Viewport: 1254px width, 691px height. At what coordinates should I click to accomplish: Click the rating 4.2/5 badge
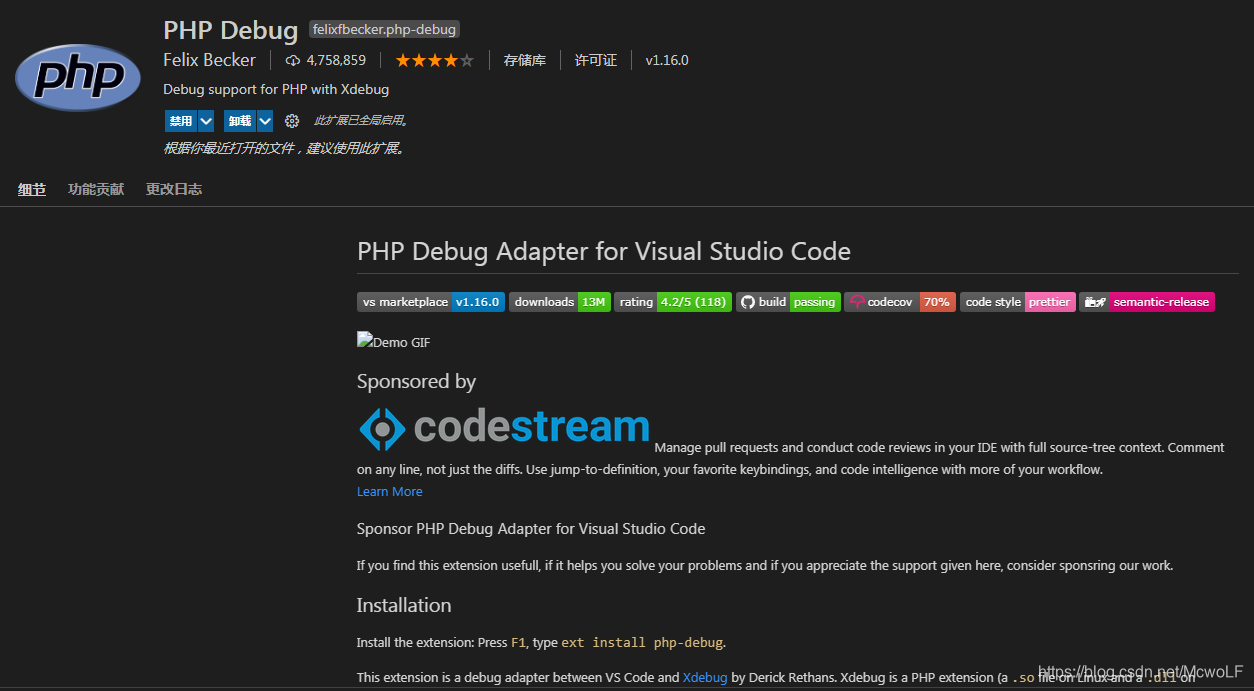pyautogui.click(x=673, y=302)
